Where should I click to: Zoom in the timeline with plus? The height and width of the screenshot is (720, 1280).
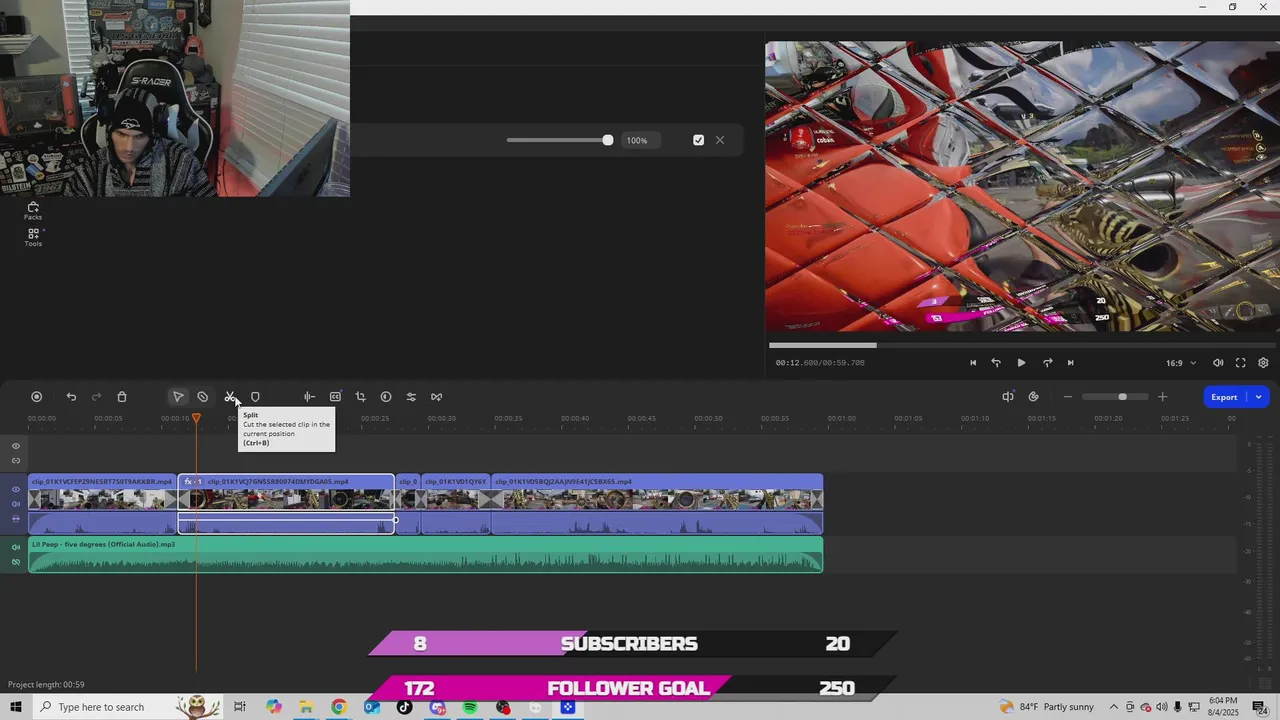[1162, 397]
